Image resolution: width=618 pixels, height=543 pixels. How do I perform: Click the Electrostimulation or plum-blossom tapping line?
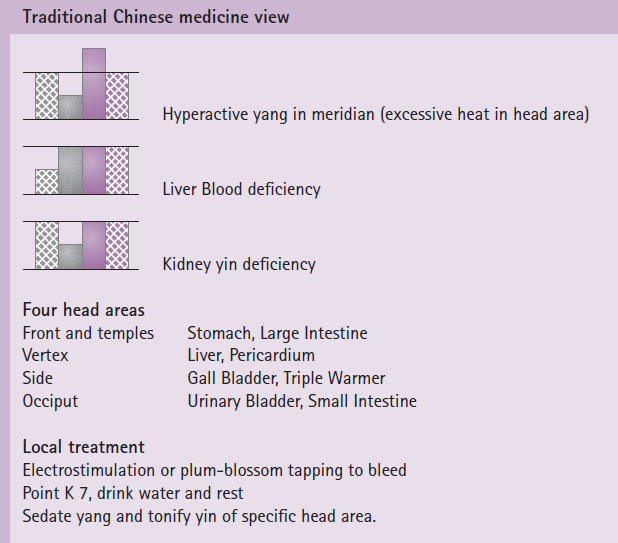pyautogui.click(x=214, y=470)
